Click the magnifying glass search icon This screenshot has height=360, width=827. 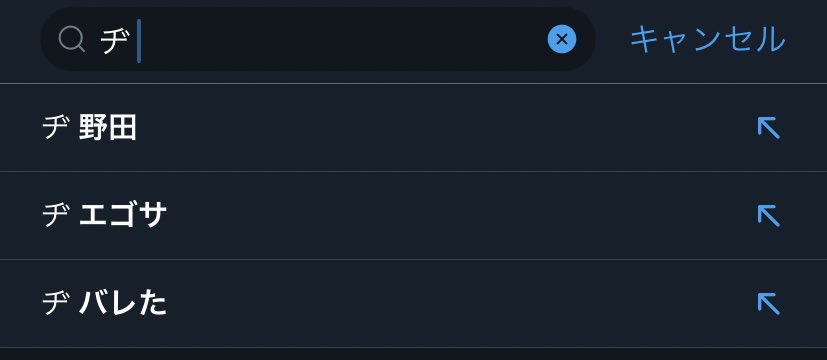coord(72,40)
